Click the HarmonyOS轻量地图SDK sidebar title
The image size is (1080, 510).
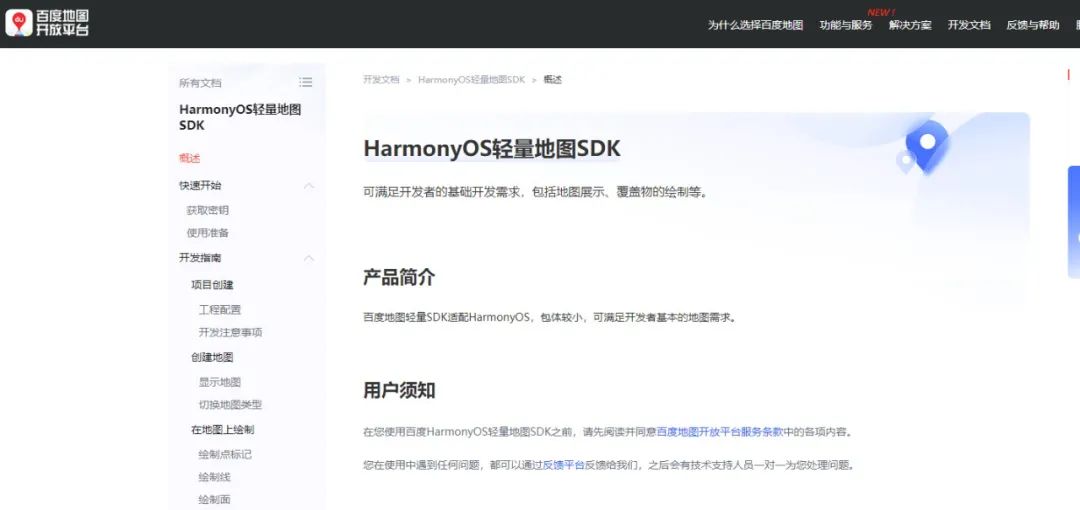click(x=240, y=118)
